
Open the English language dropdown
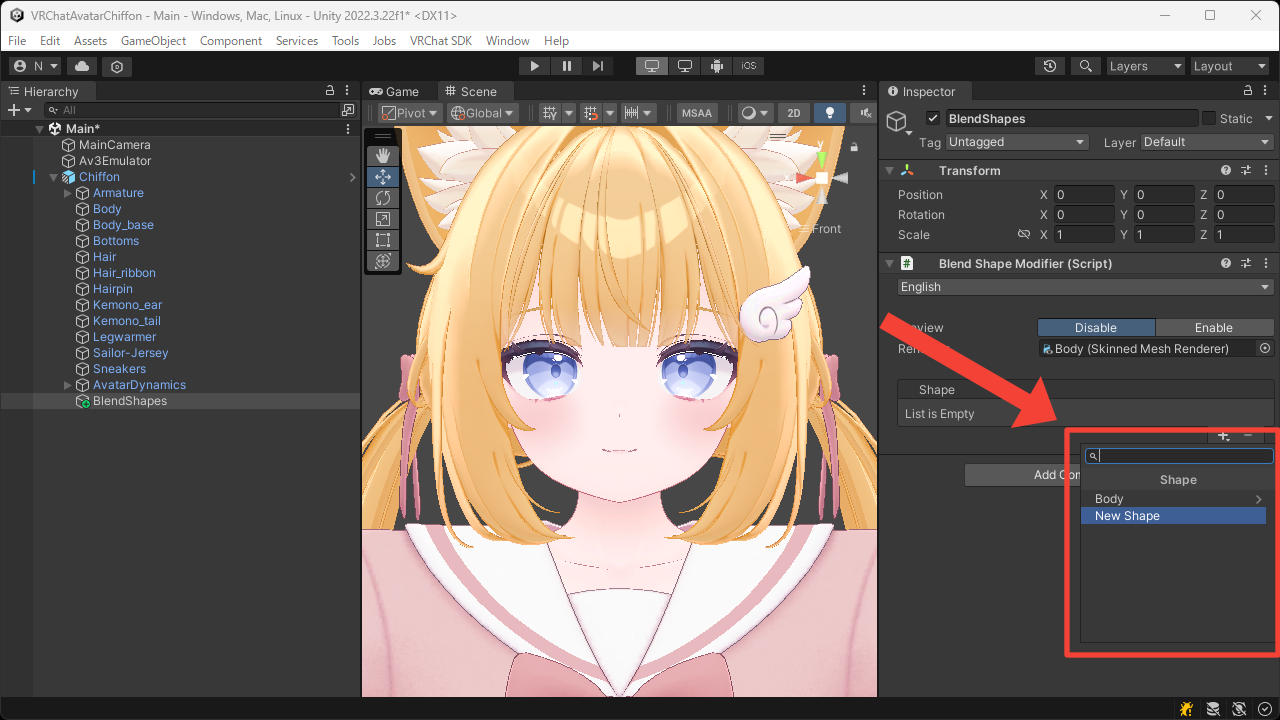pos(1085,287)
